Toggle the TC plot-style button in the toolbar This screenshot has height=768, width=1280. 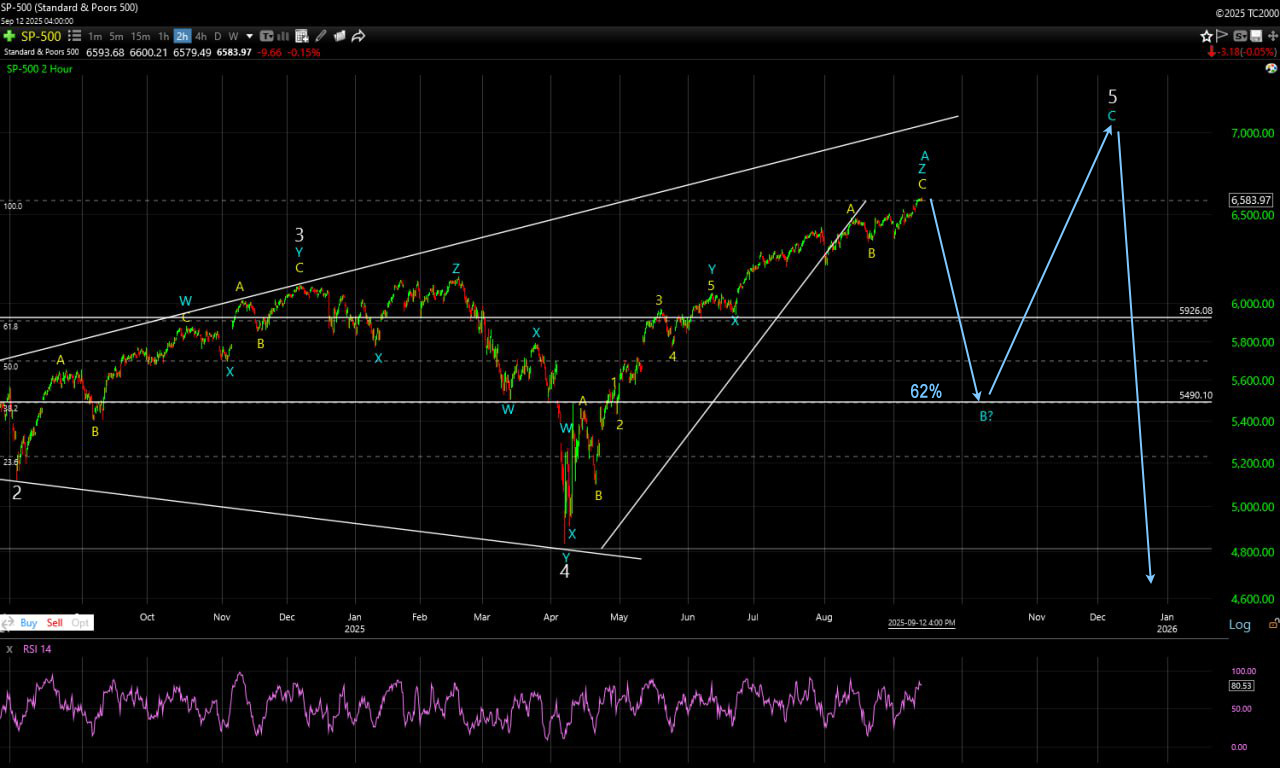point(266,36)
